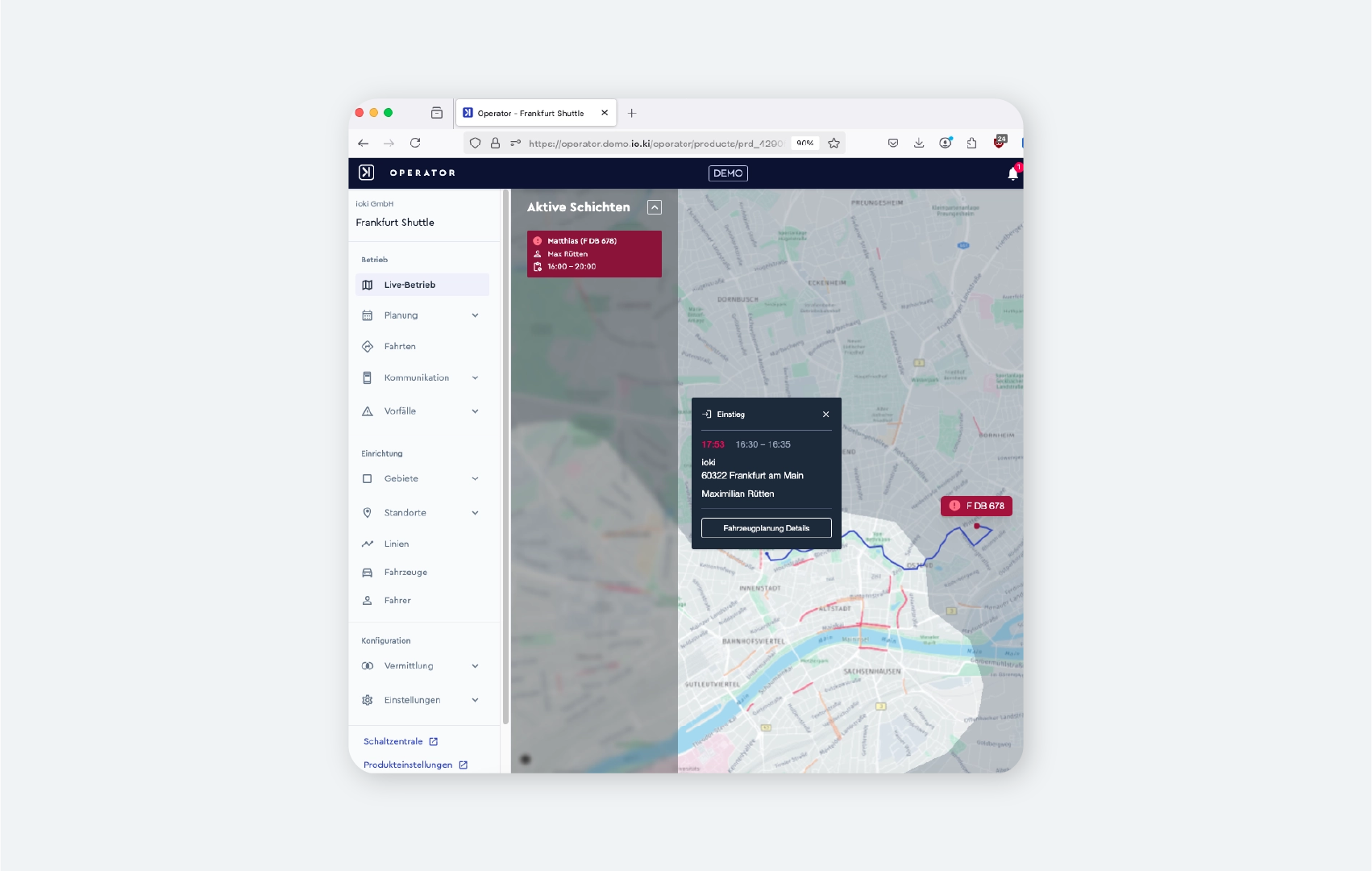Open the browser extensions icon
Image resolution: width=1372 pixels, height=871 pixels.
tap(971, 143)
